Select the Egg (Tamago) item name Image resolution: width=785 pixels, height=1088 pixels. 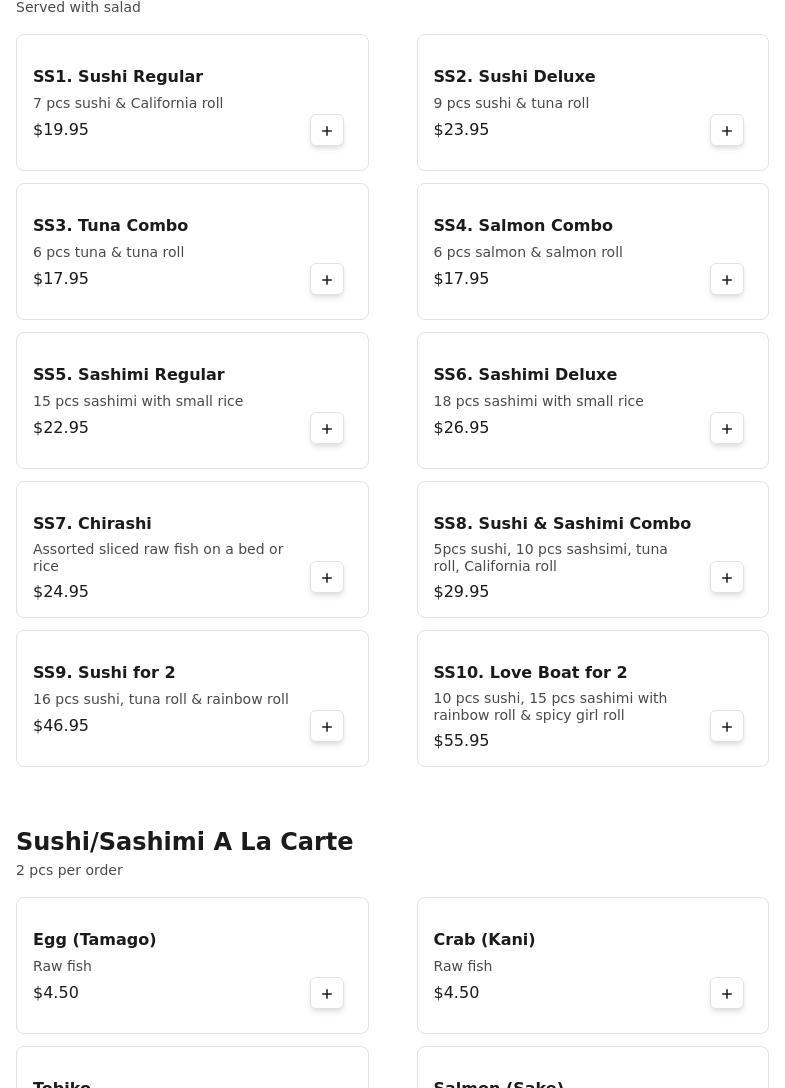tap(94, 940)
